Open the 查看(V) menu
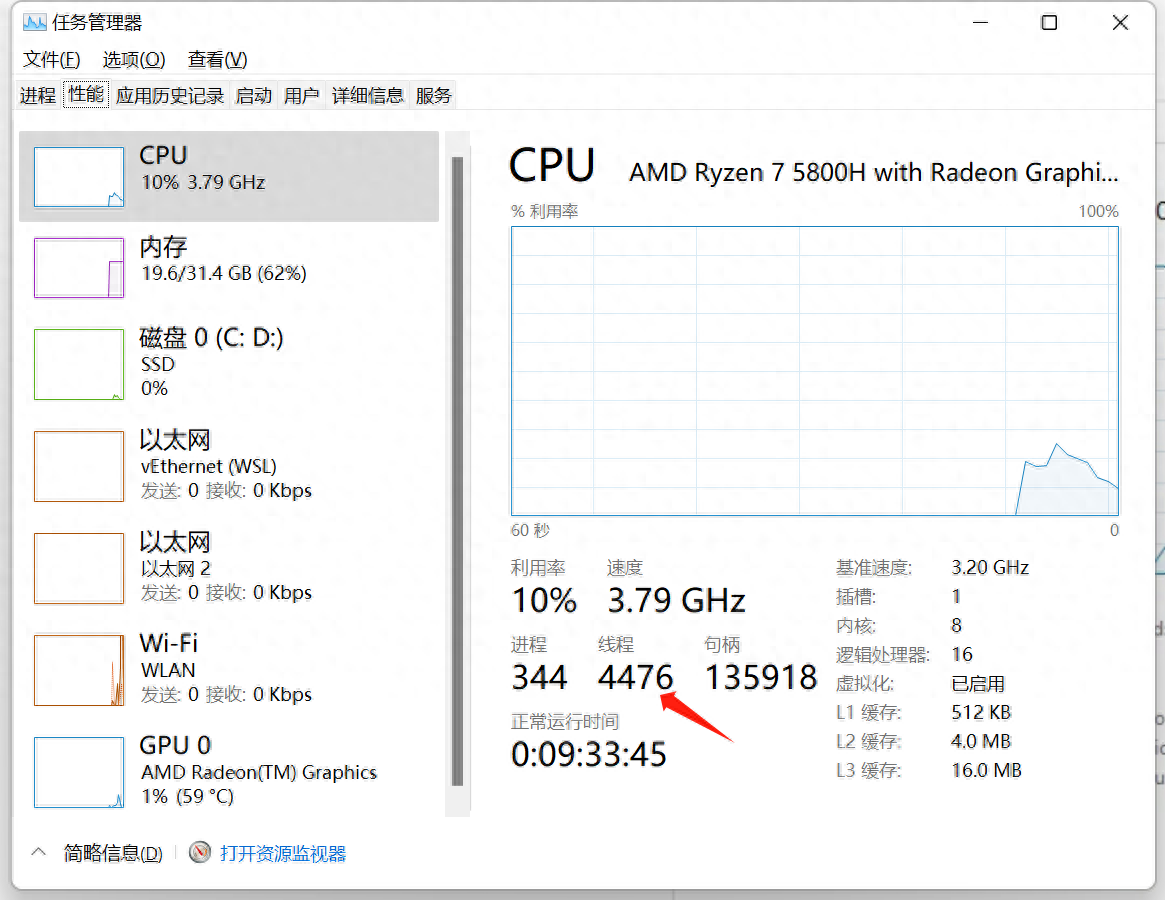Viewport: 1165px width, 900px height. click(x=218, y=59)
